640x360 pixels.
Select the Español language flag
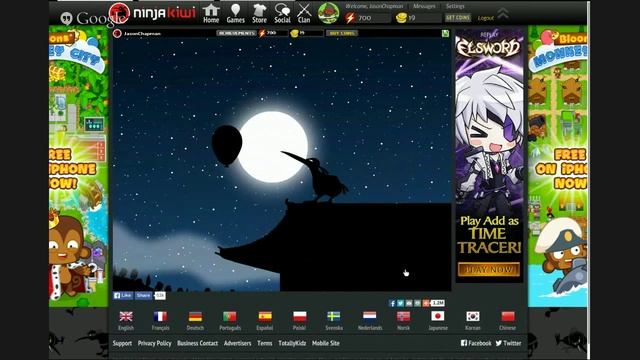click(x=265, y=316)
